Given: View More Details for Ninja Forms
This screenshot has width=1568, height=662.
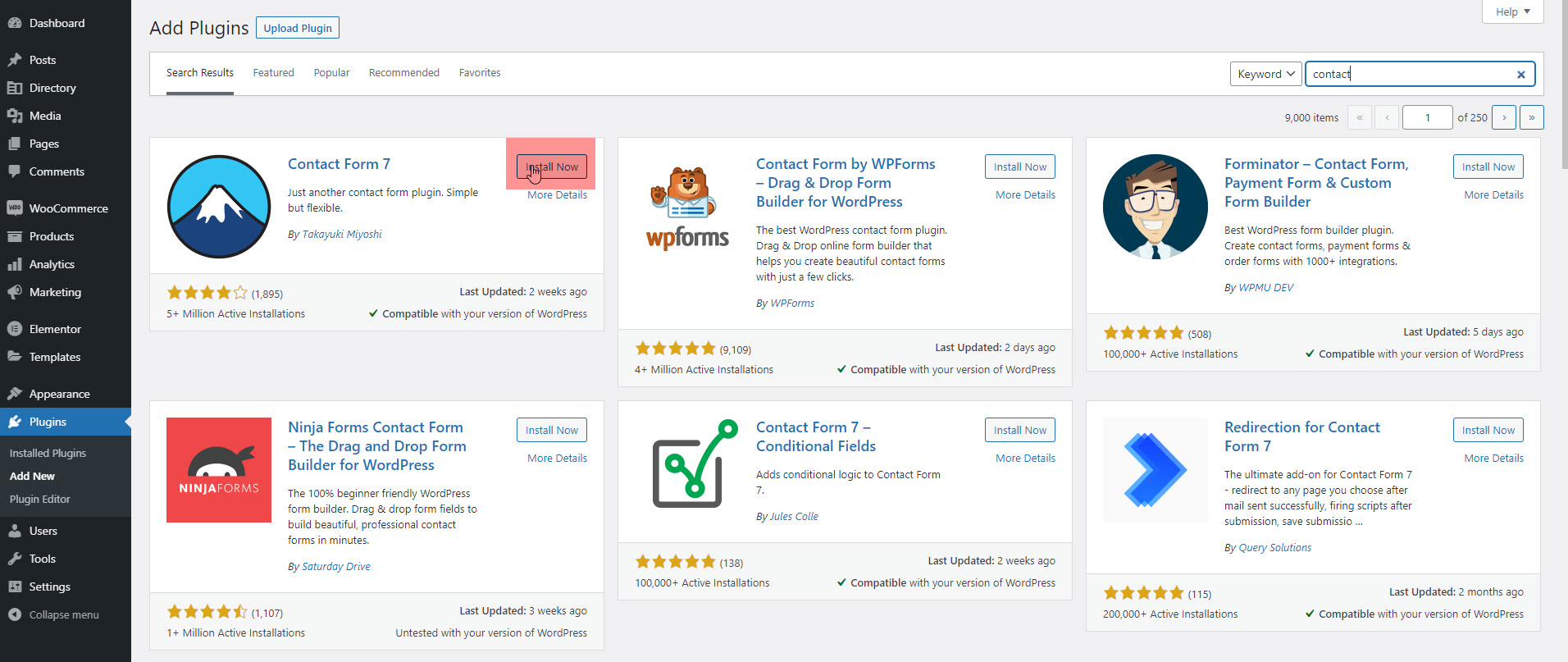Looking at the screenshot, I should (557, 459).
